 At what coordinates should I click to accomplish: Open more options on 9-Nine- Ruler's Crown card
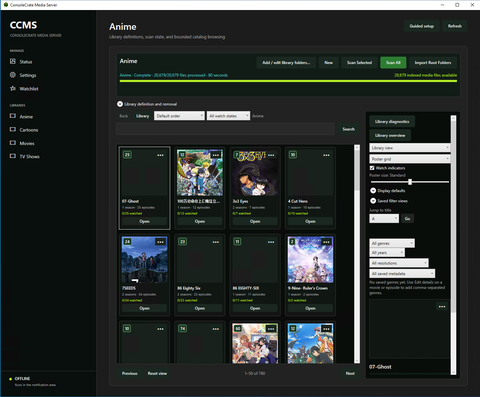(326, 242)
